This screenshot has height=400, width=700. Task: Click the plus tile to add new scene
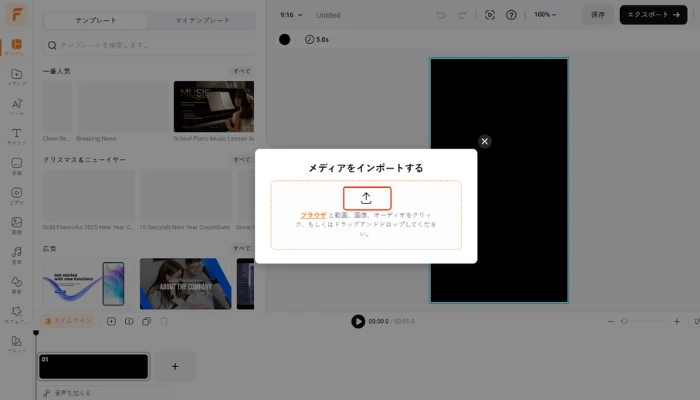tap(175, 367)
